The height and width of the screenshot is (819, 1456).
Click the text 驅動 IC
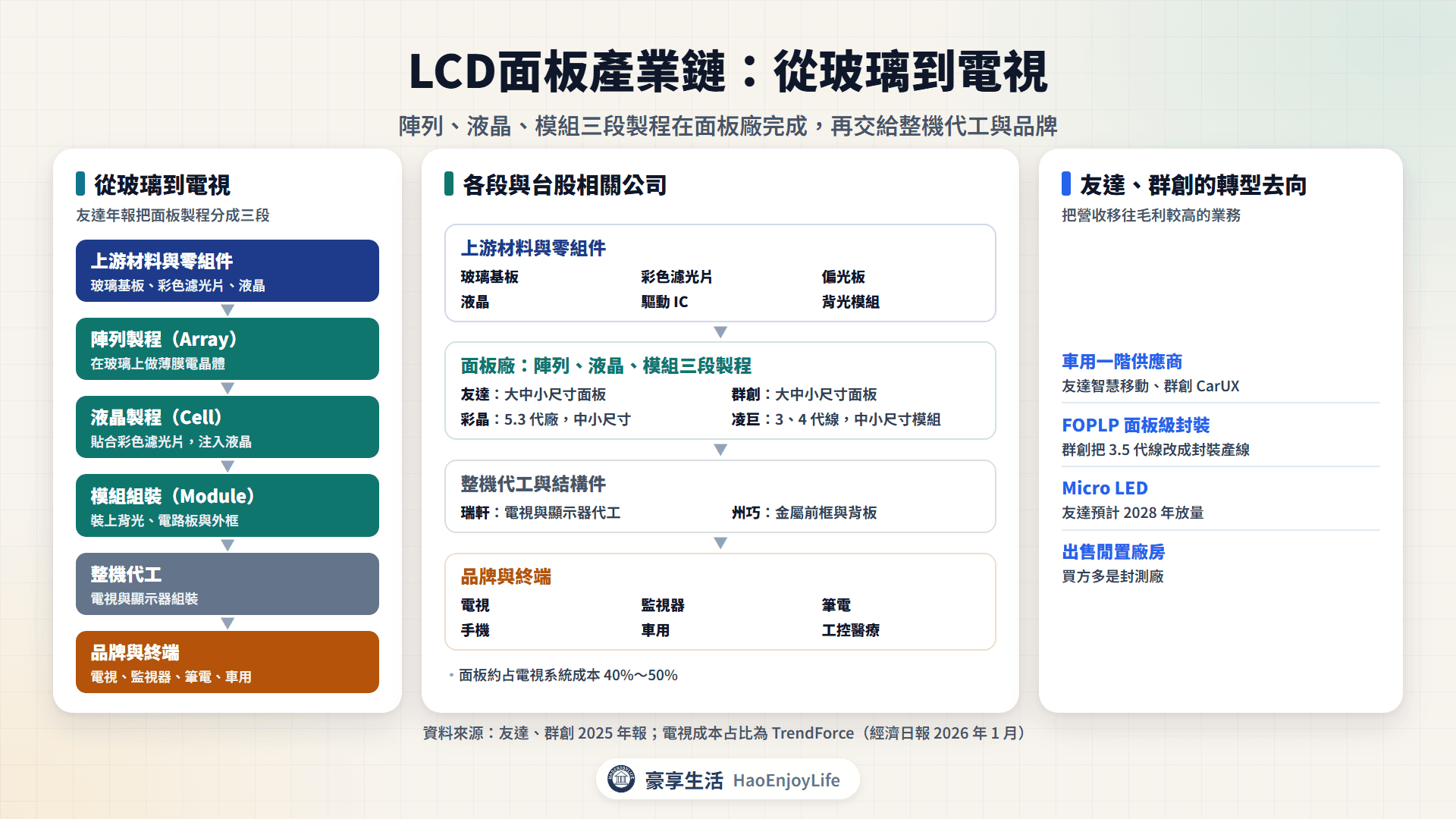point(665,302)
